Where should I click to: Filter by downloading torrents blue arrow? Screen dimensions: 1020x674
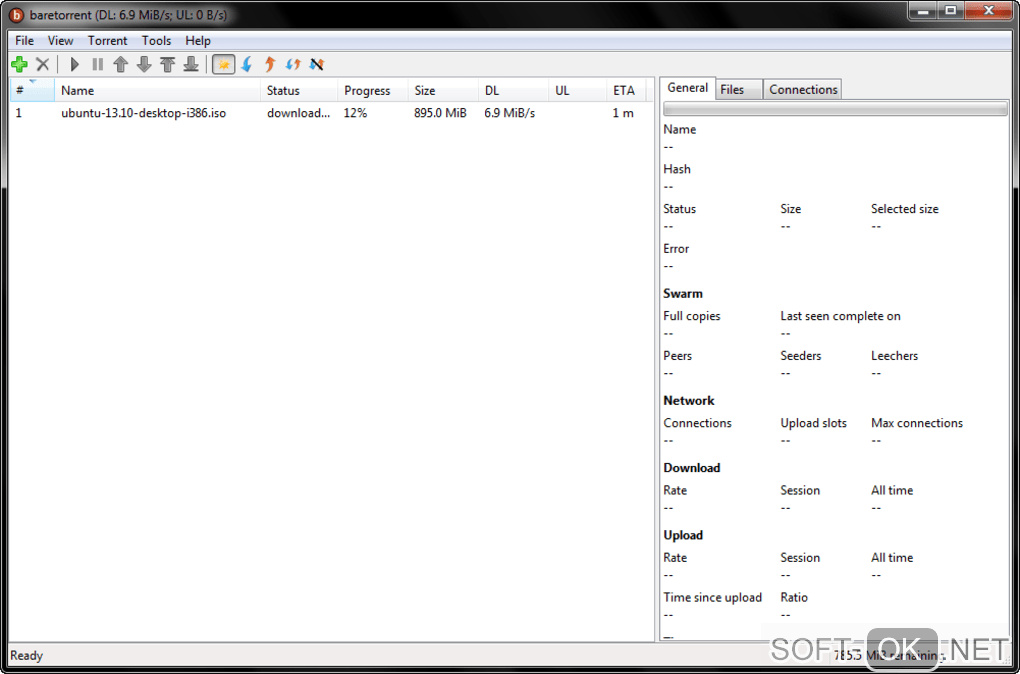click(x=247, y=64)
